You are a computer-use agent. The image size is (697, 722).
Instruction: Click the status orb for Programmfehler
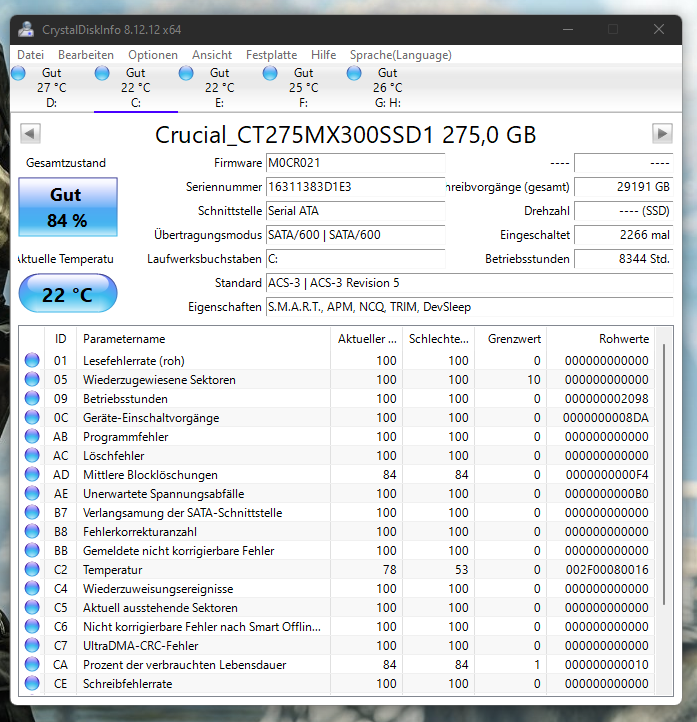click(32, 436)
